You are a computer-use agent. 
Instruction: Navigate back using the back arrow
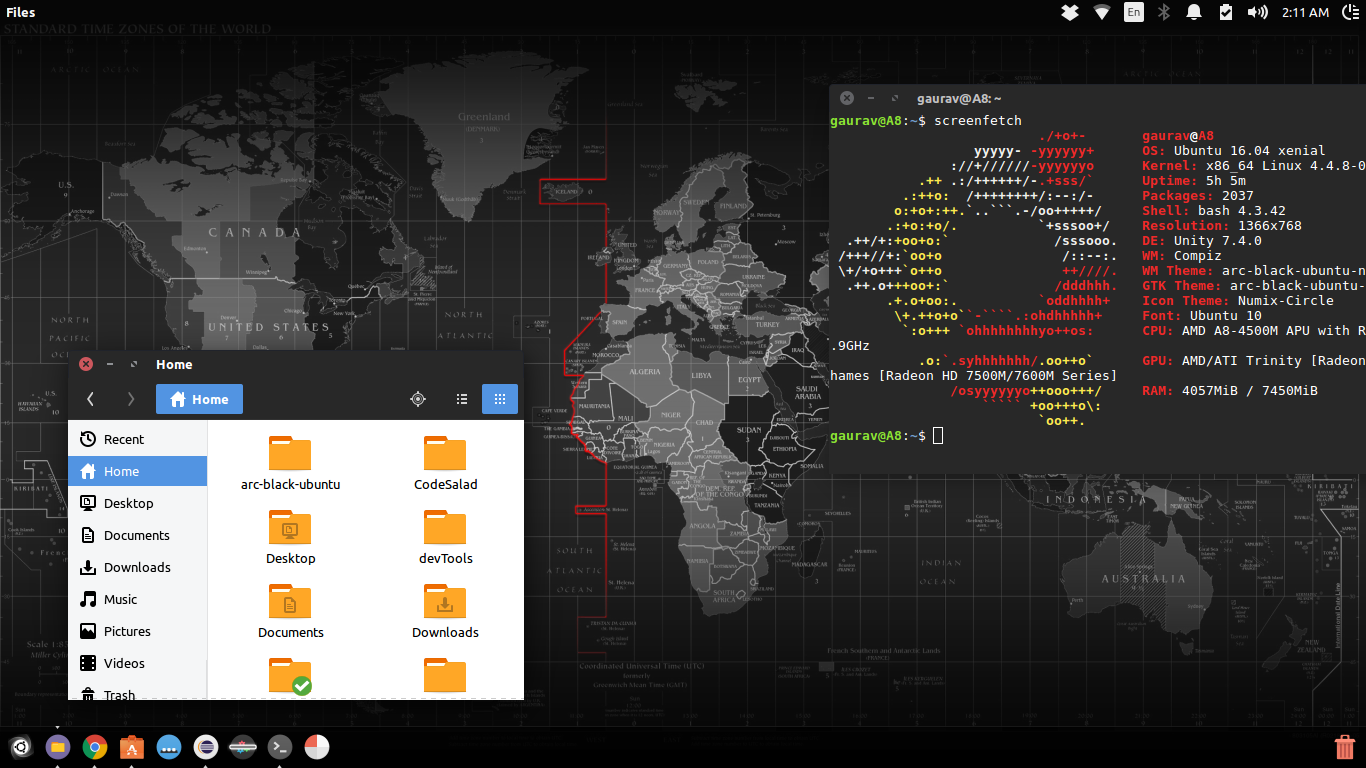click(90, 398)
